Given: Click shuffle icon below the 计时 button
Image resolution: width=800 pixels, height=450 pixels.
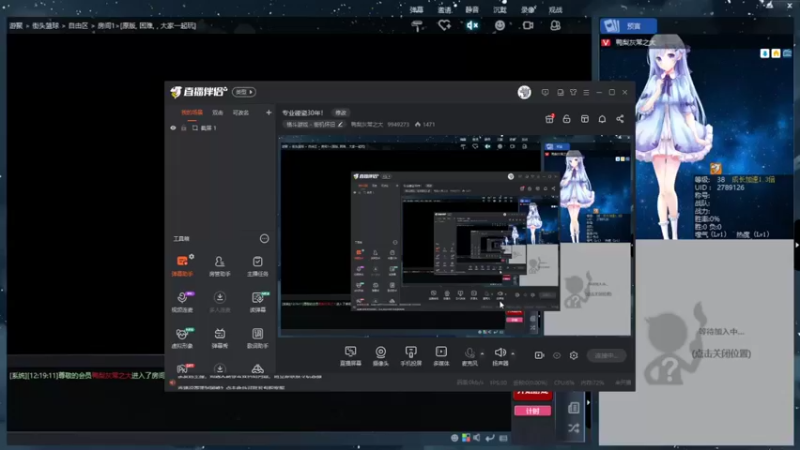Looking at the screenshot, I should point(573,428).
